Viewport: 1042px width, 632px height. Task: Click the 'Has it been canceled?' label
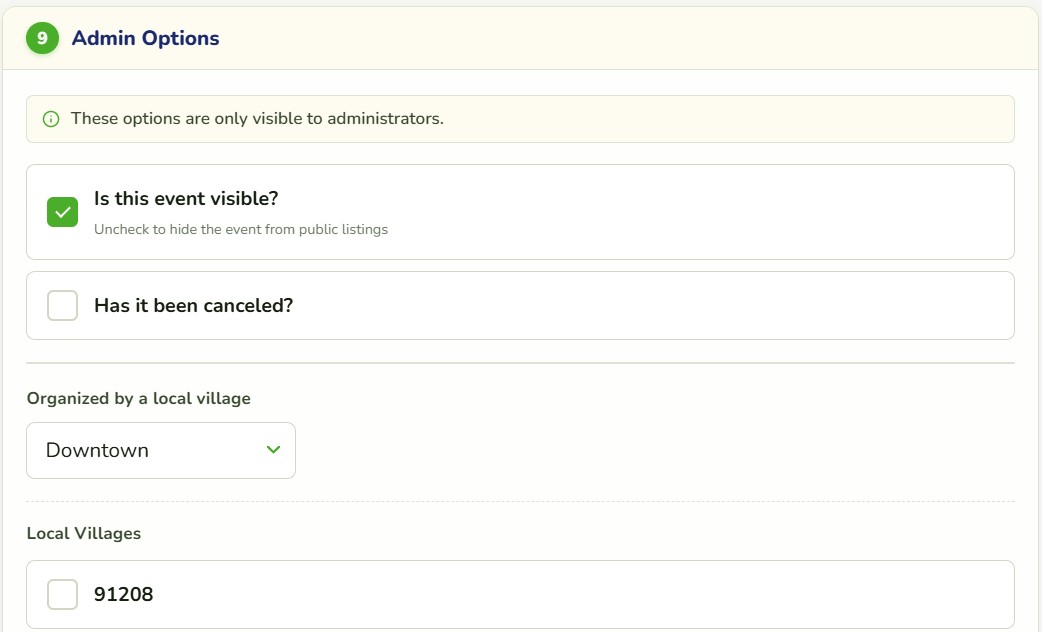pyautogui.click(x=193, y=306)
